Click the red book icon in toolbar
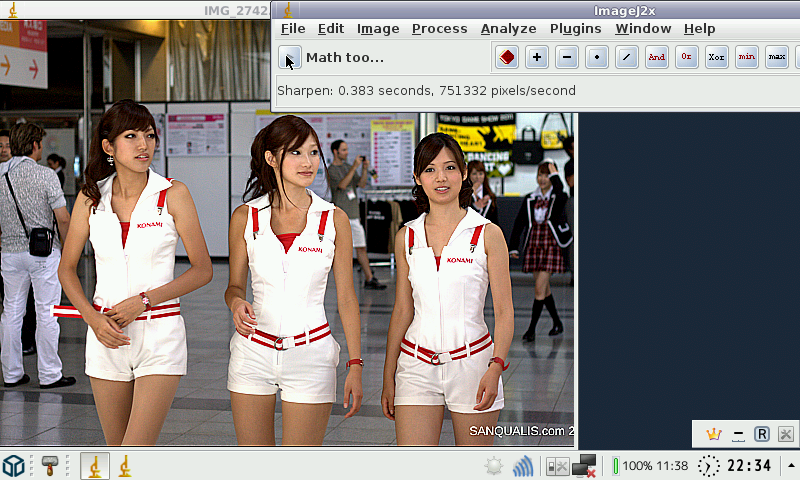The image size is (800, 480). coord(507,57)
